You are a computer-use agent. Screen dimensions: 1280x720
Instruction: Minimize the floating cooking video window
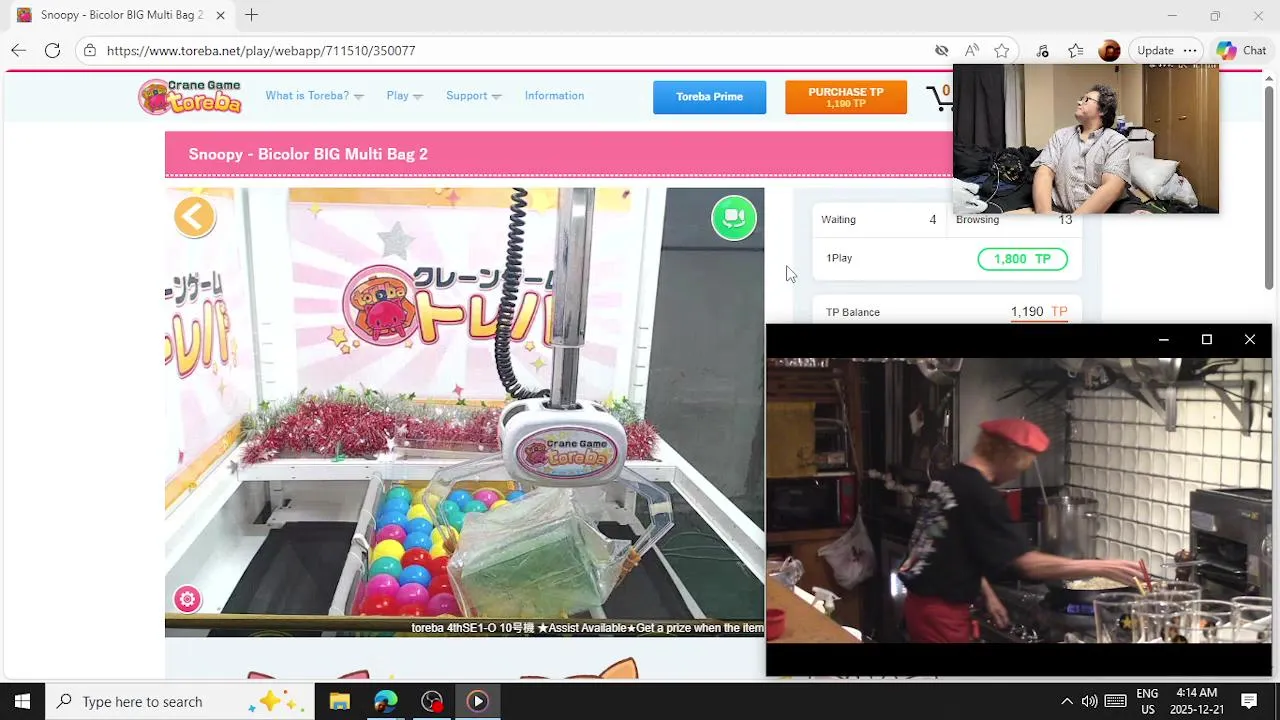[1163, 340]
